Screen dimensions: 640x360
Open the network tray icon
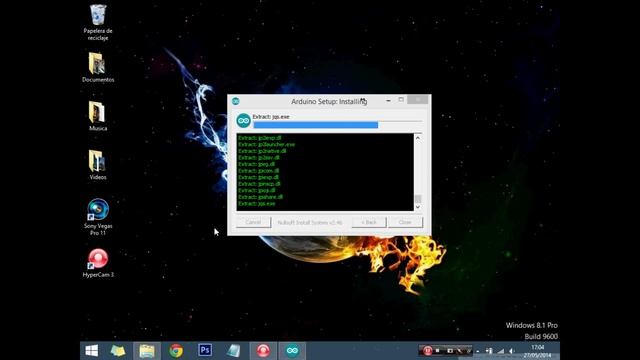500,351
